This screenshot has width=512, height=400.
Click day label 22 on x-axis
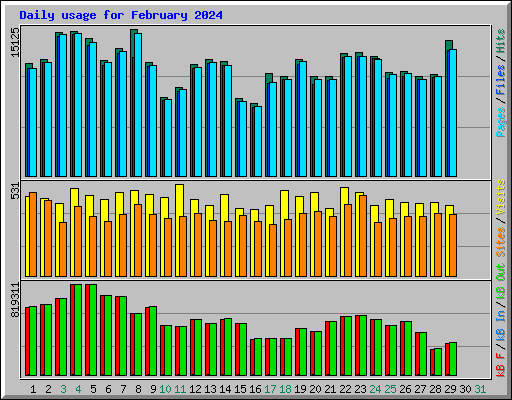point(345,389)
